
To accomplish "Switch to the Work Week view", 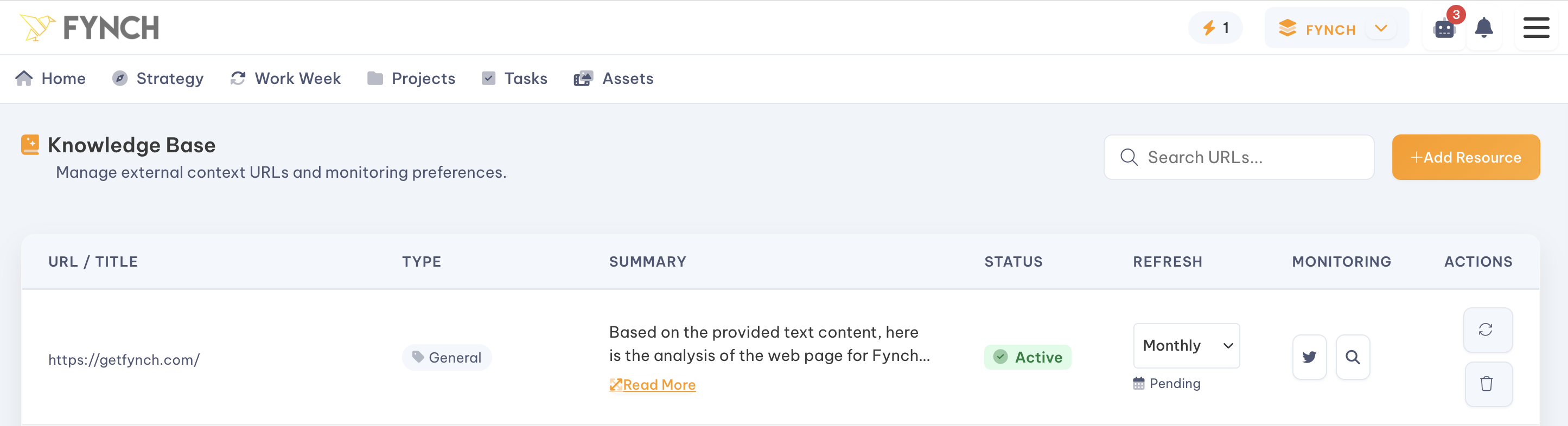I will 285,79.
